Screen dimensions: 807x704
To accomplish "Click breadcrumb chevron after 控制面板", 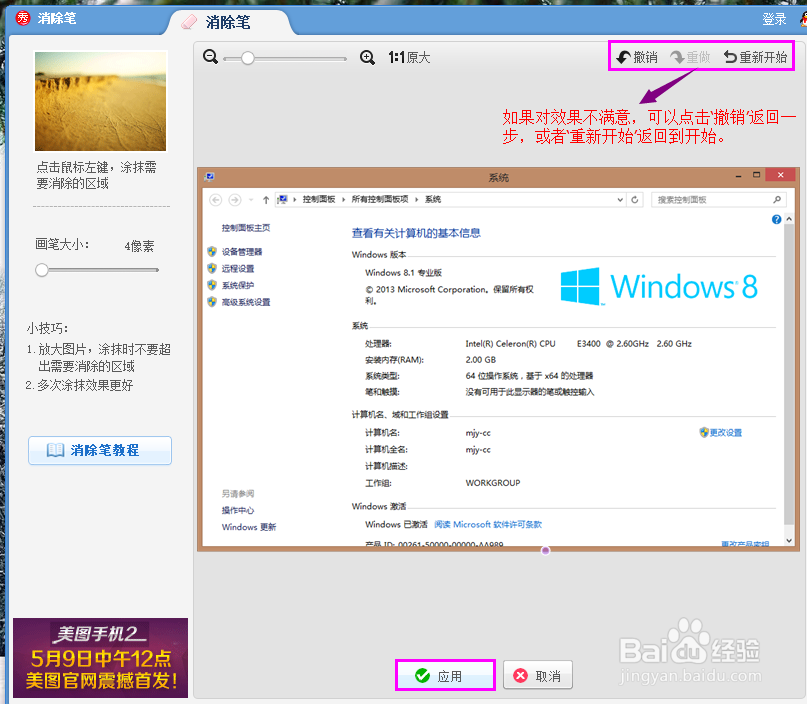I will (343, 200).
